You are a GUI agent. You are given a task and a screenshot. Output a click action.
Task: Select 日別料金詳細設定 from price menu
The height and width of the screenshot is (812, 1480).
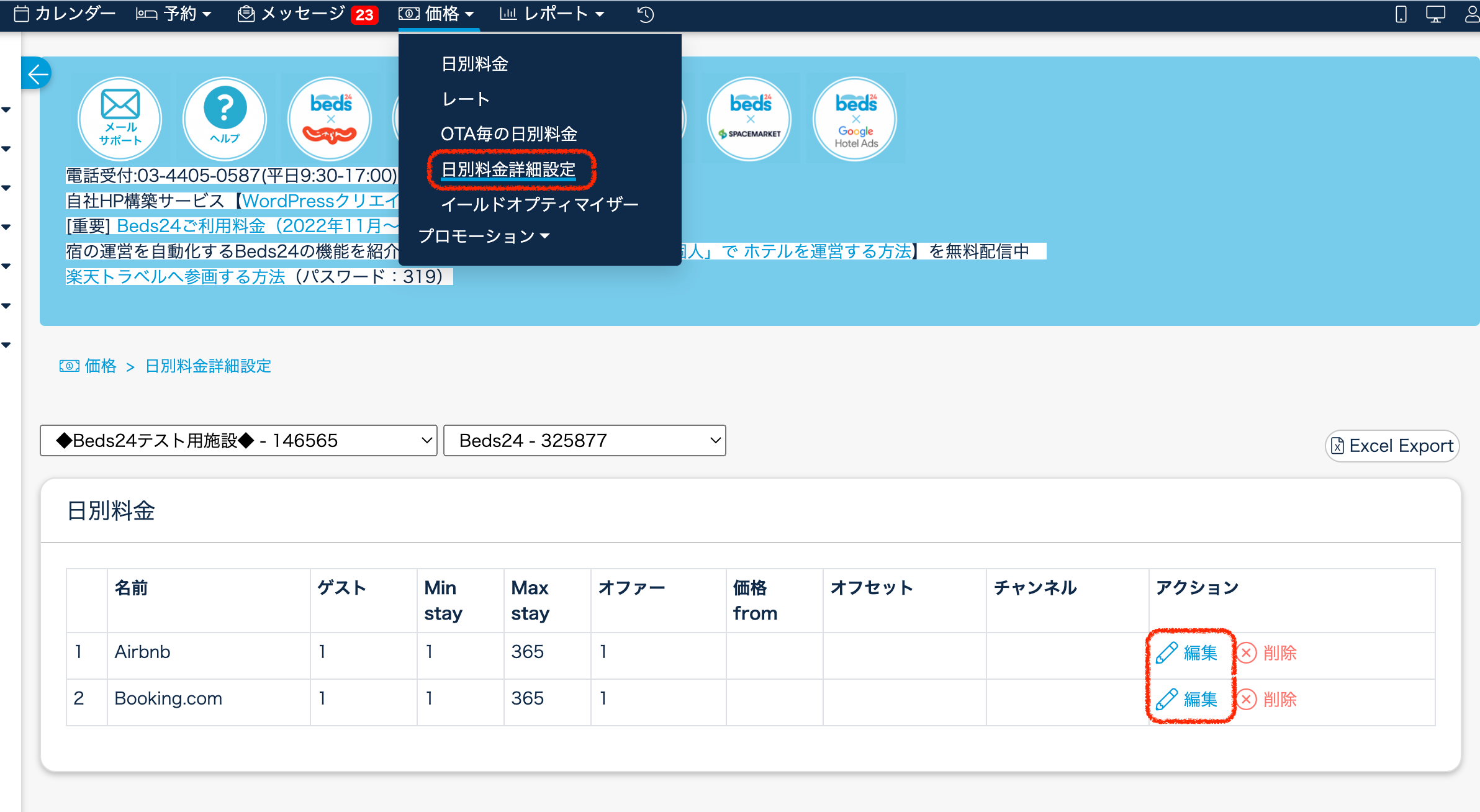click(x=508, y=169)
